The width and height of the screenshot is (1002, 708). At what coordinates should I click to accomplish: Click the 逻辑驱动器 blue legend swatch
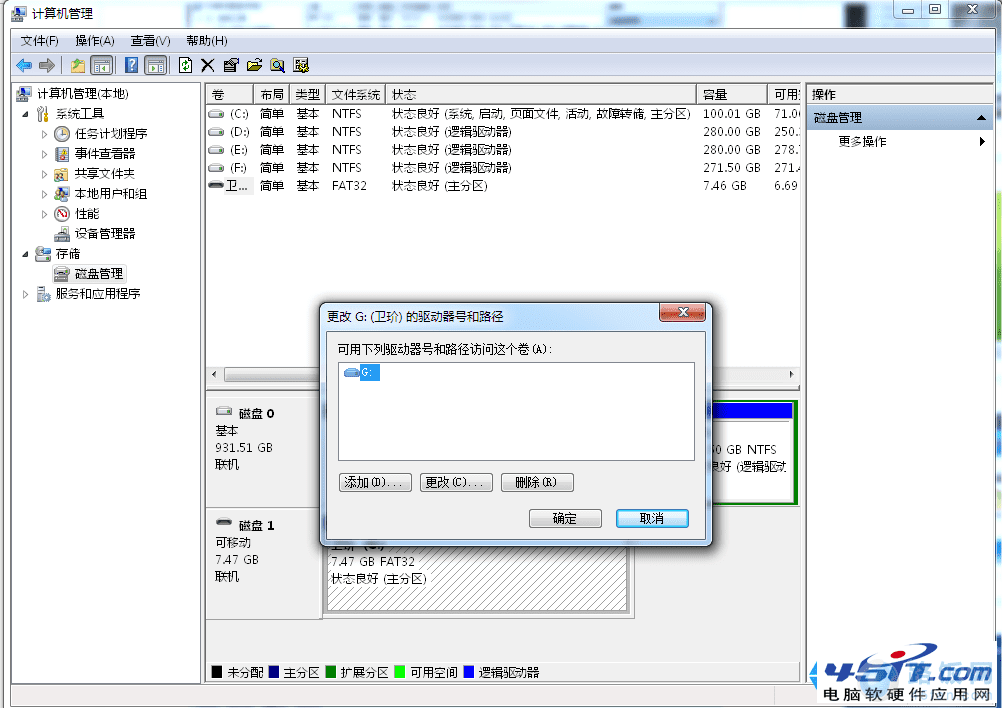pyautogui.click(x=468, y=672)
